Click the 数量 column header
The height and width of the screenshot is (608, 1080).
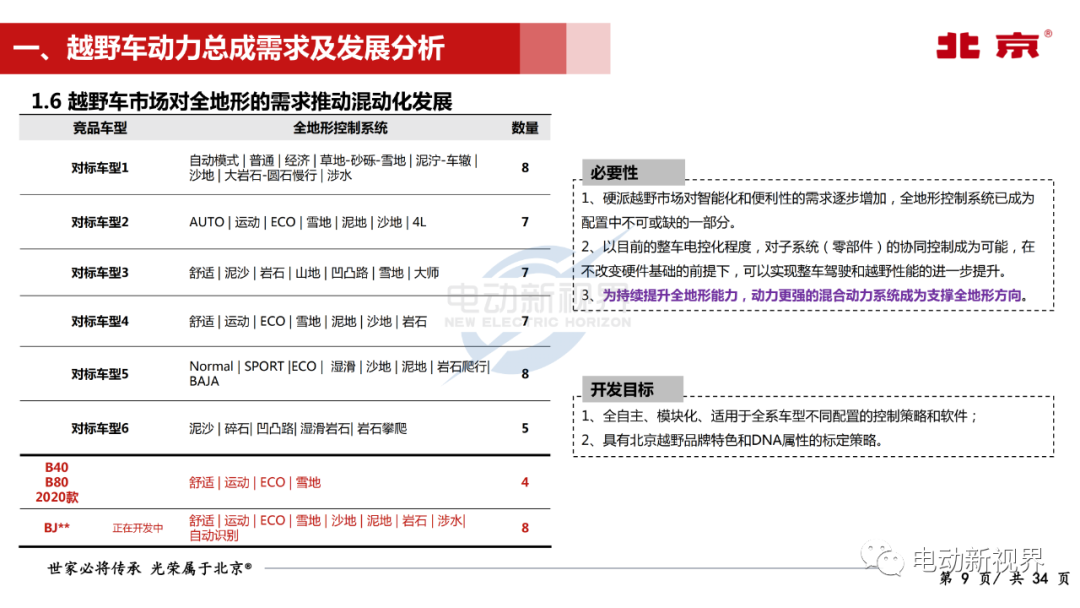525,128
